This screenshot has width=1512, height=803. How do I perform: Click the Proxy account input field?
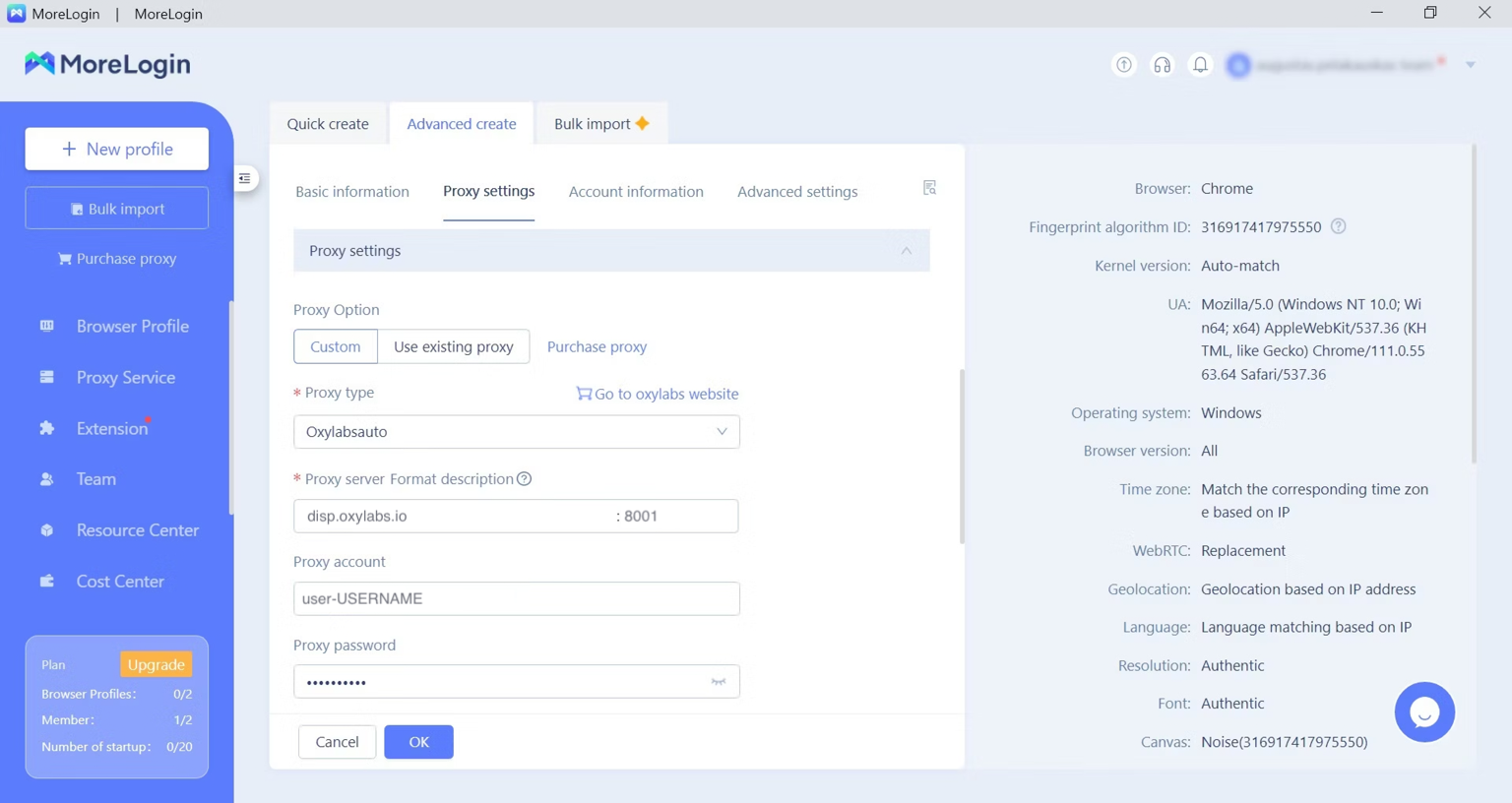(x=516, y=598)
